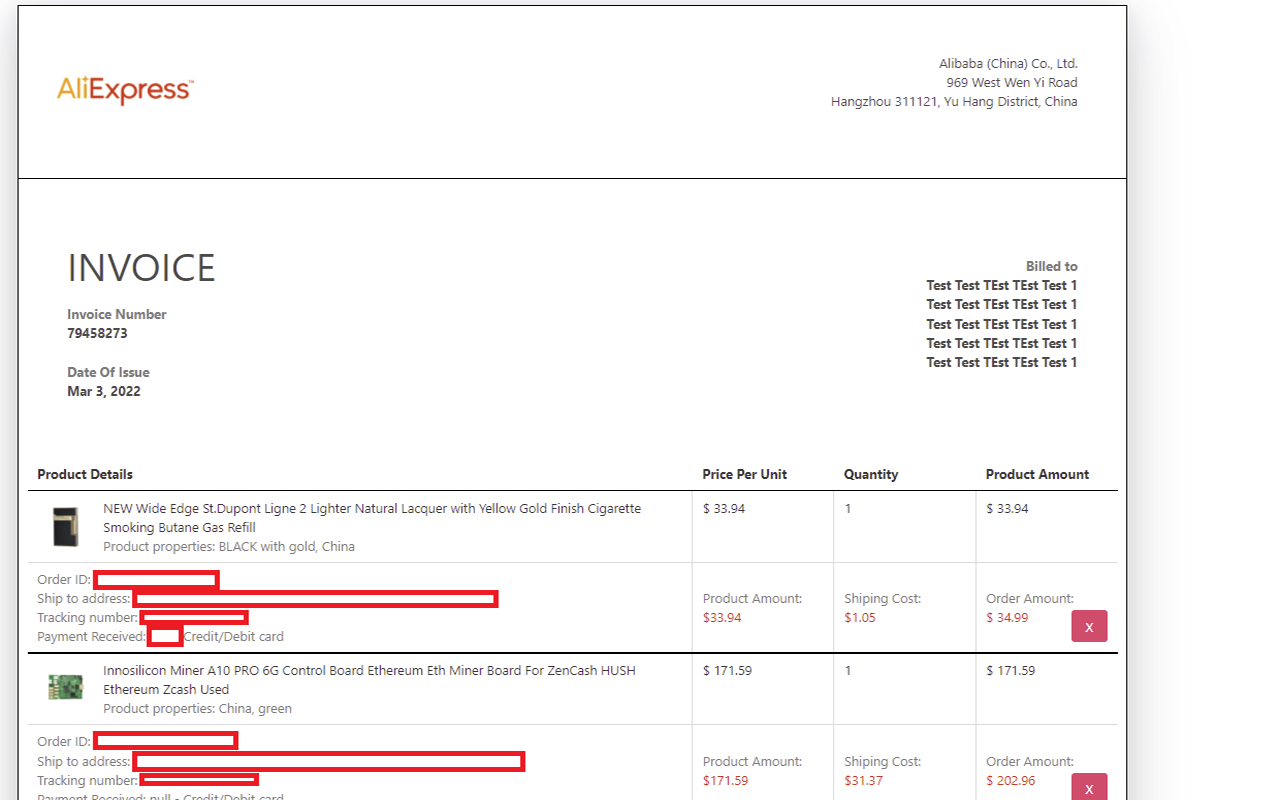Viewport: 1280px width, 800px height.
Task: Remove the Innosilicon Miner order with x button
Action: coord(1089,788)
